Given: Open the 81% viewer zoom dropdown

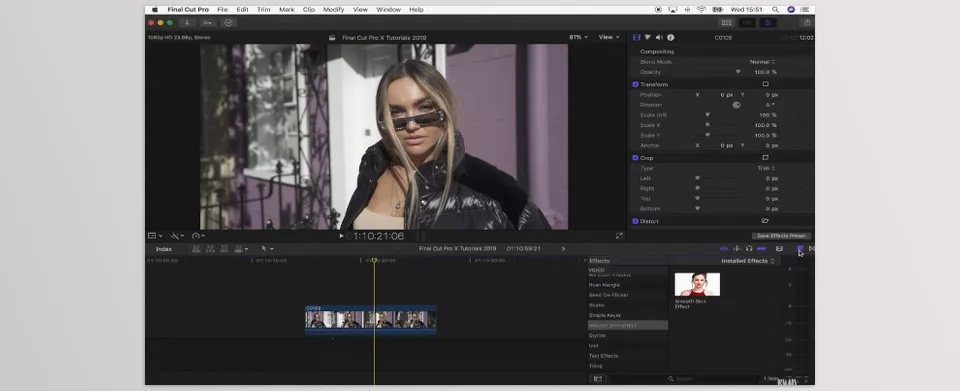Looking at the screenshot, I should point(578,37).
